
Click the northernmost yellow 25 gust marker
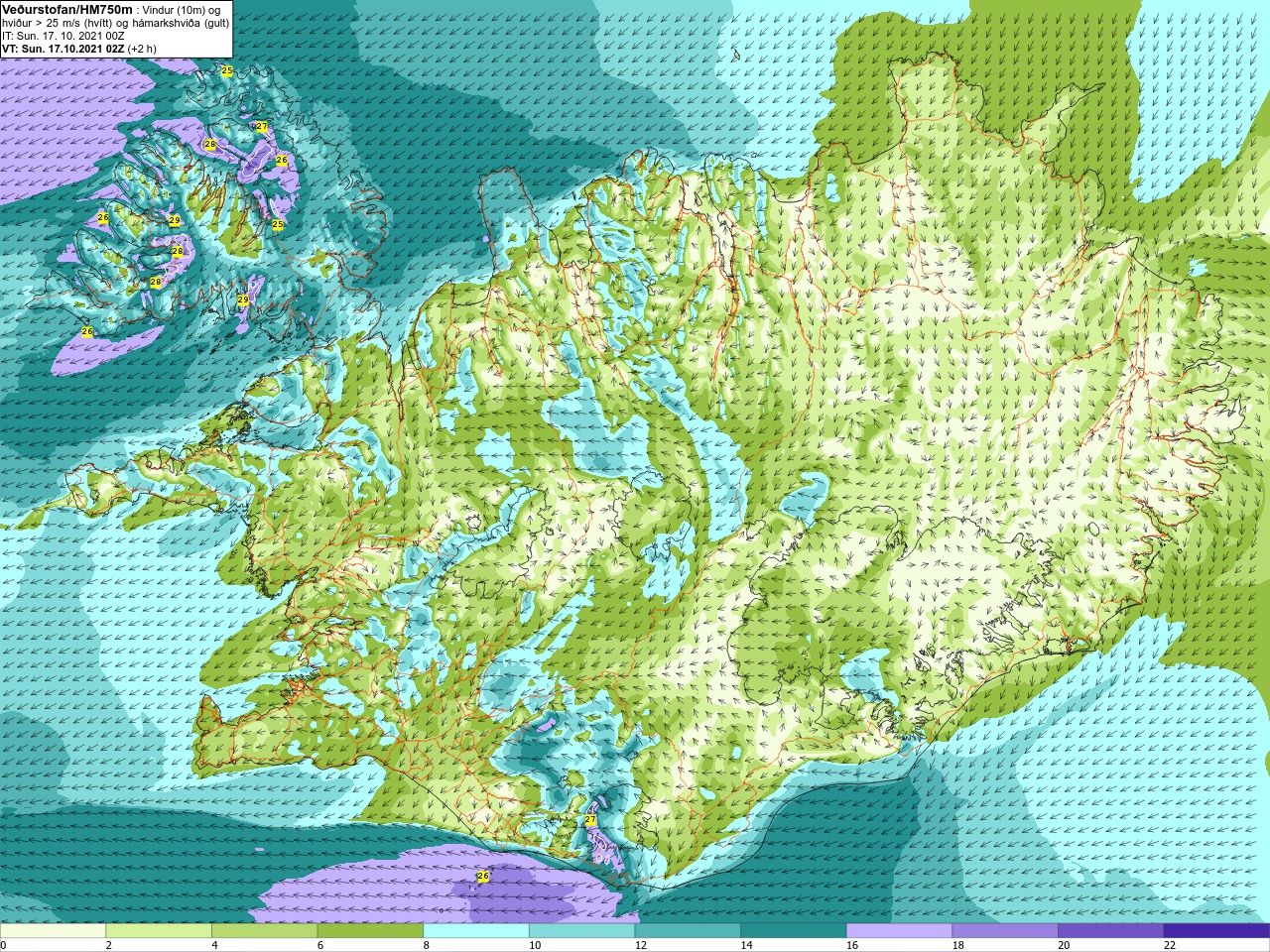[x=227, y=70]
